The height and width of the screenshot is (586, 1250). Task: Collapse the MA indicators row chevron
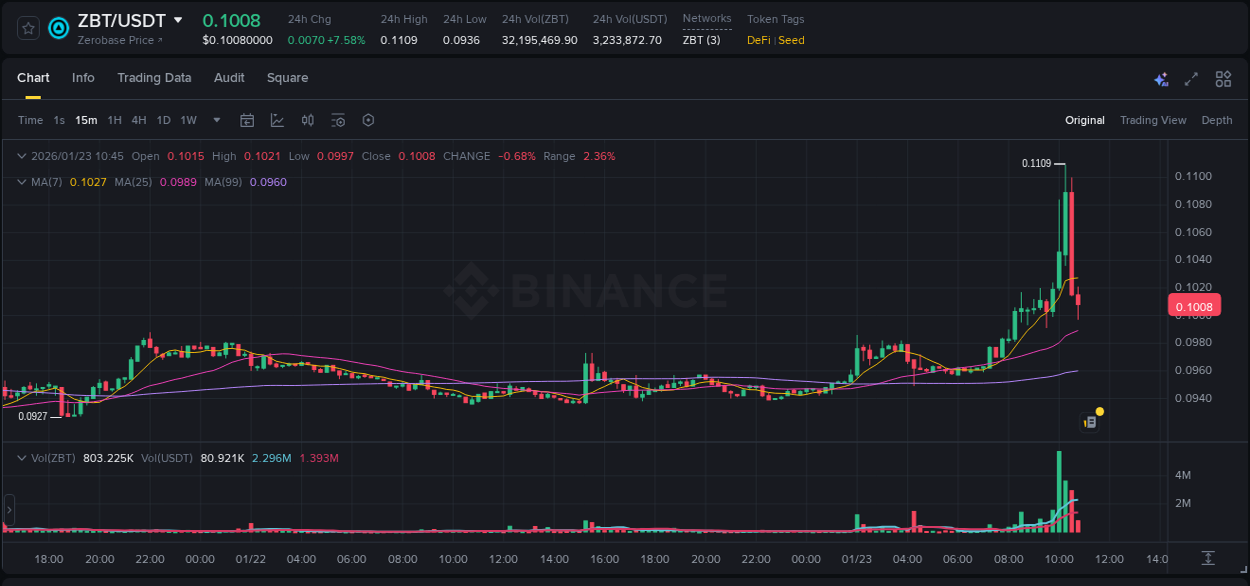click(x=21, y=182)
